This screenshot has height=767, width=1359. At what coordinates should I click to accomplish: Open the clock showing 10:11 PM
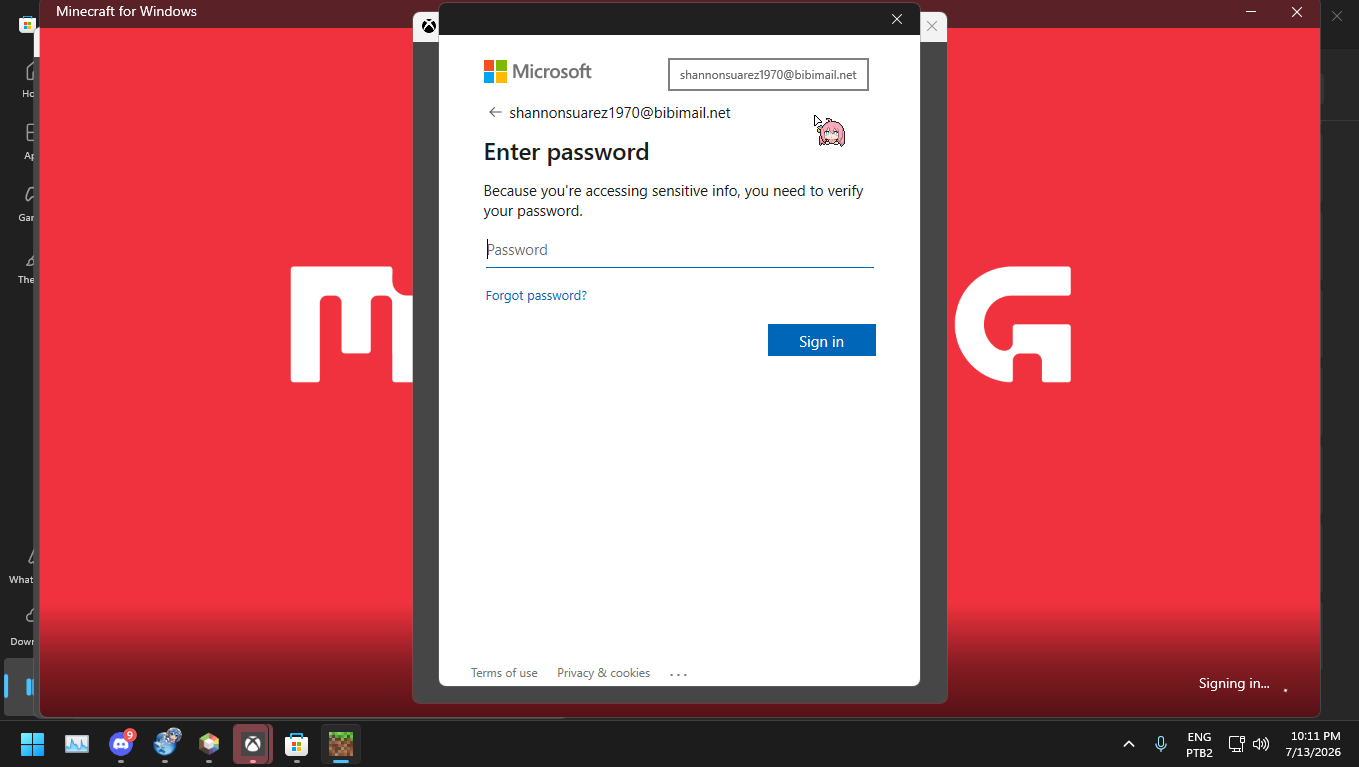pos(1313,744)
